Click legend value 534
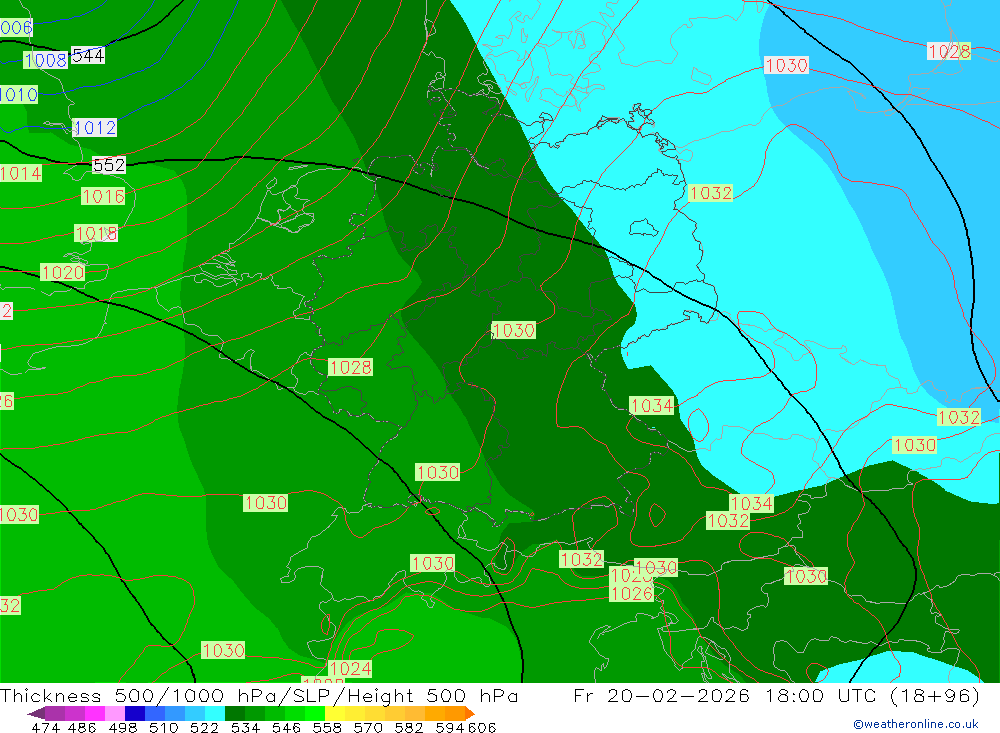This screenshot has width=1000, height=733. pyautogui.click(x=245, y=727)
